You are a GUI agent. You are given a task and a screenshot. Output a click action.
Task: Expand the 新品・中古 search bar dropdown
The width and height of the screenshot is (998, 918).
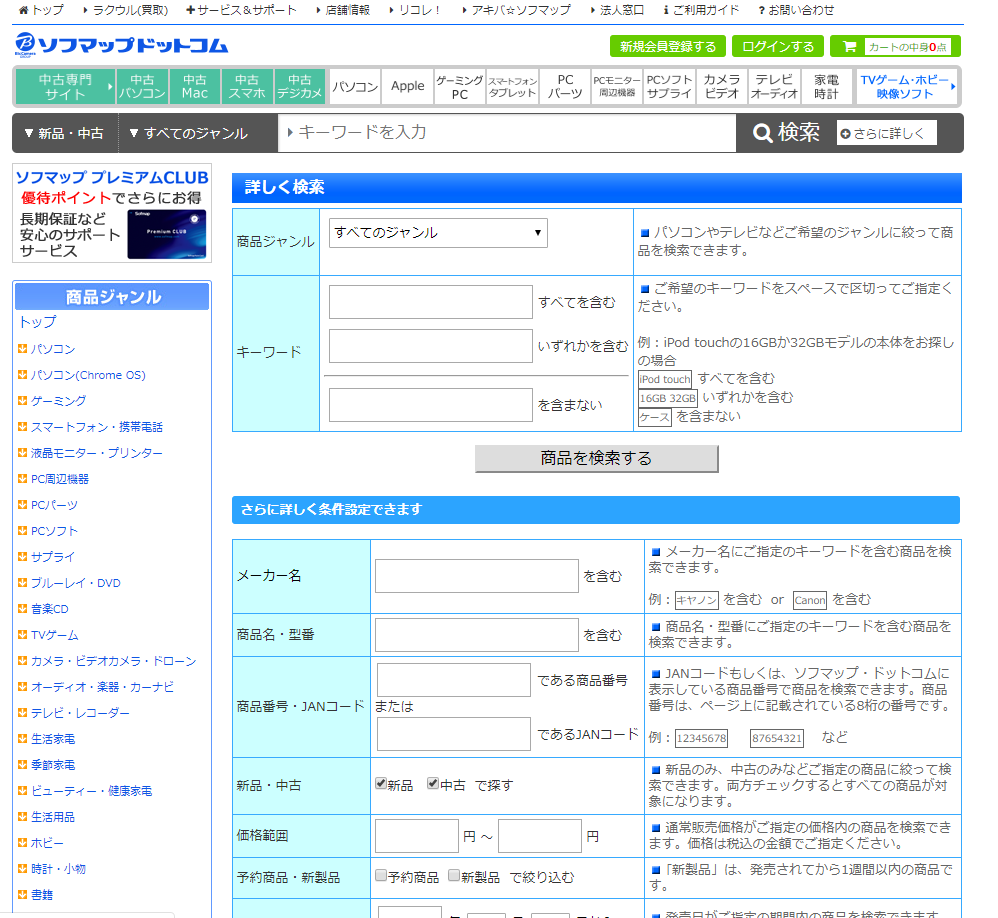tap(63, 133)
